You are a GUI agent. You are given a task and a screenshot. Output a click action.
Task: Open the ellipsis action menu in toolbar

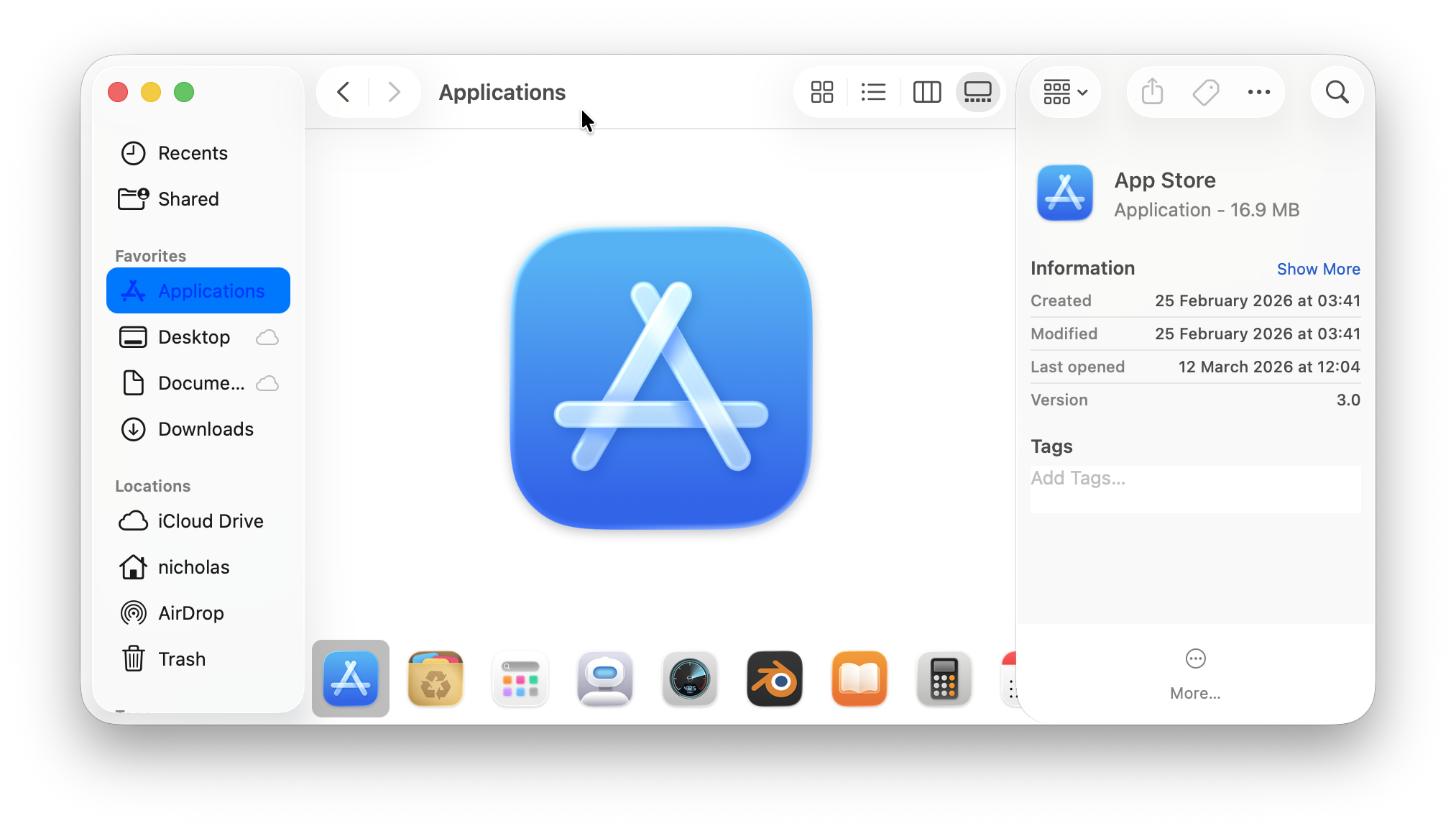pos(1258,92)
